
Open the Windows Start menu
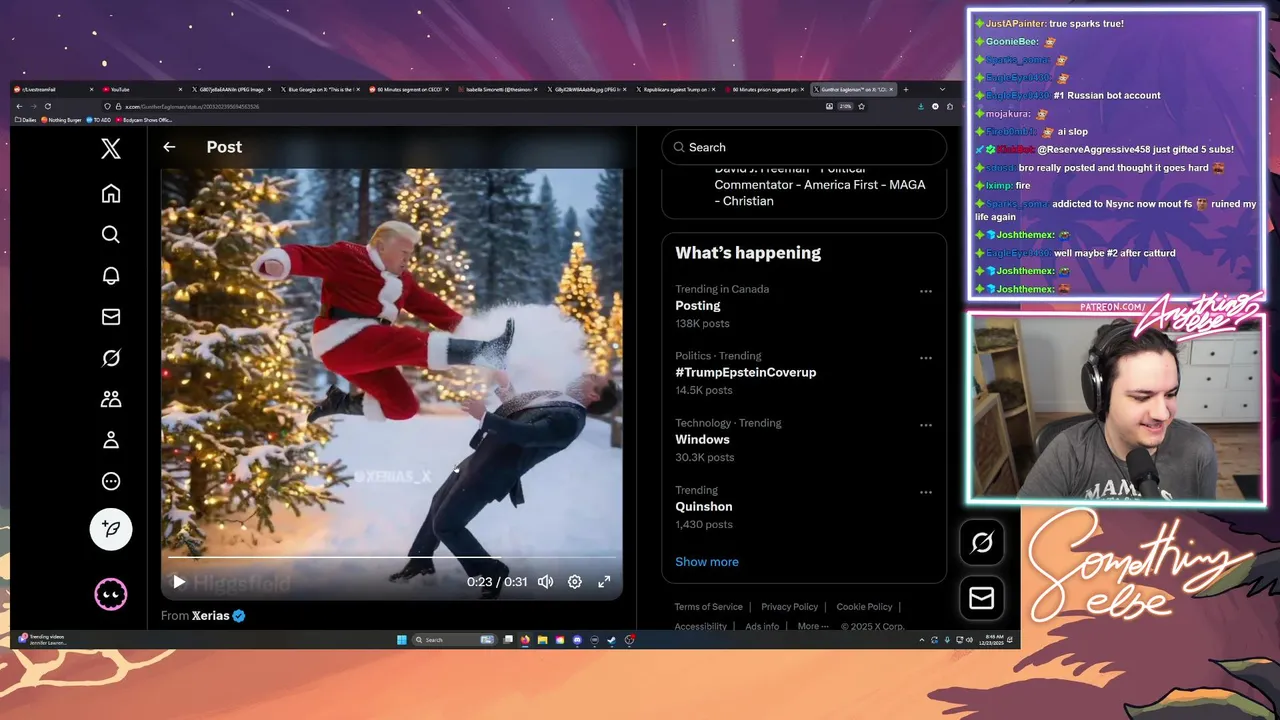(402, 640)
